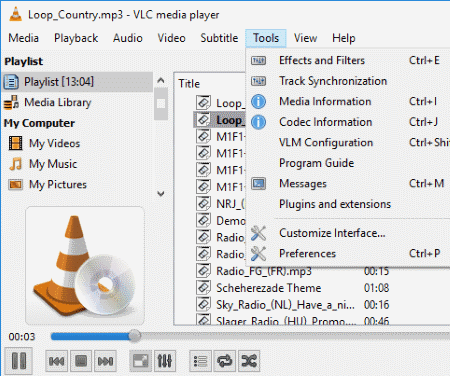Open My Music in sidebar
Image resolution: width=450 pixels, height=376 pixels.
tap(77, 164)
